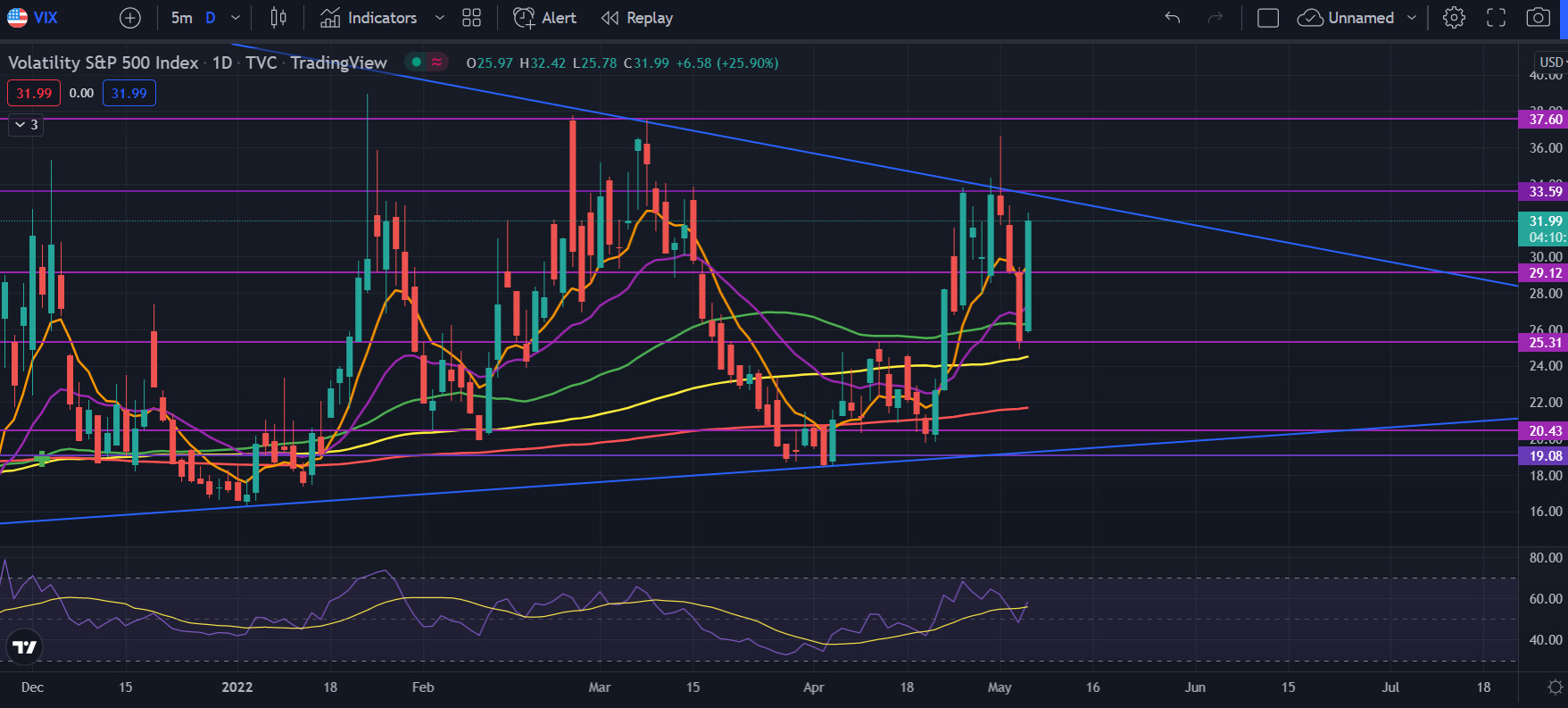Select the 25.31 horizontal line price label
The width and height of the screenshot is (1568, 708).
[1543, 342]
